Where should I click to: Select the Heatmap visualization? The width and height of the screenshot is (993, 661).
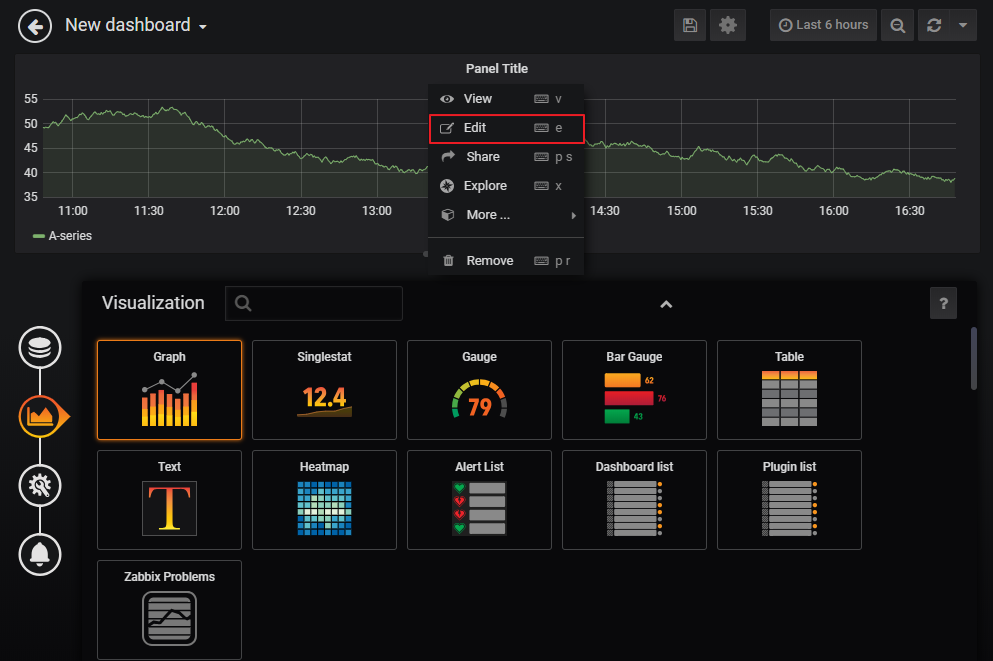click(324, 500)
